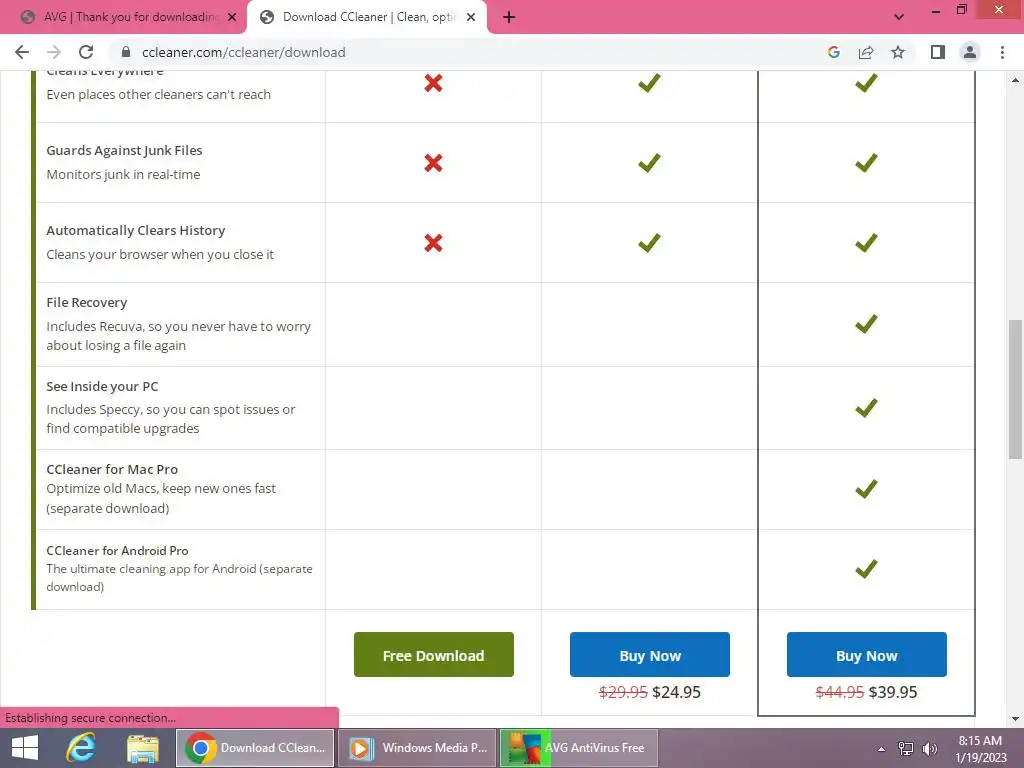The height and width of the screenshot is (768, 1024).
Task: Click Buy Now for $24.95 plan
Action: 650,654
